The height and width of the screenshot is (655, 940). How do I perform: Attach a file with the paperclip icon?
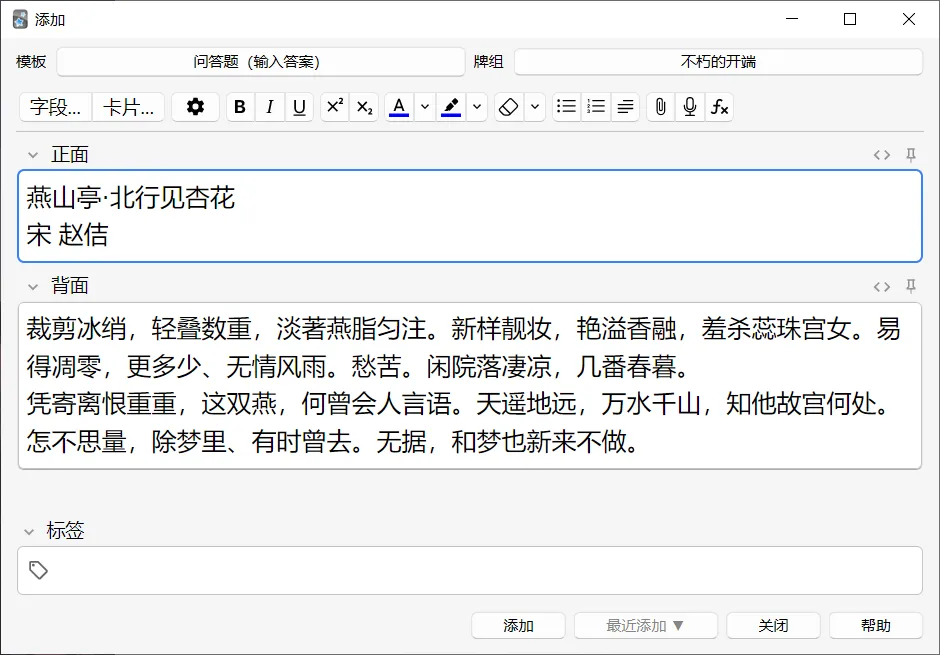[659, 107]
